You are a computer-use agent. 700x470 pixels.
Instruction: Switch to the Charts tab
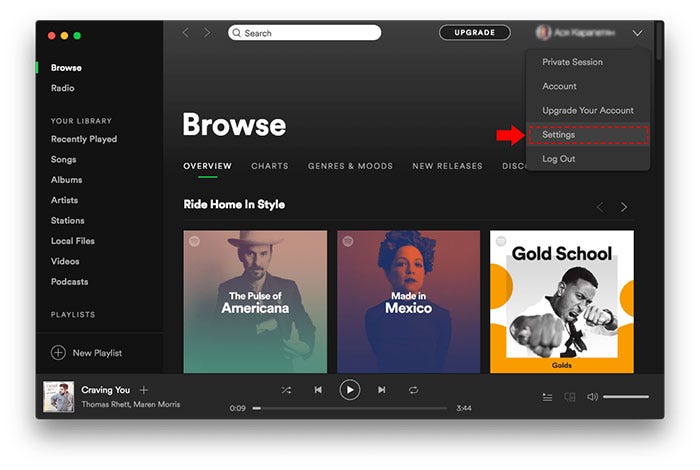click(x=270, y=166)
